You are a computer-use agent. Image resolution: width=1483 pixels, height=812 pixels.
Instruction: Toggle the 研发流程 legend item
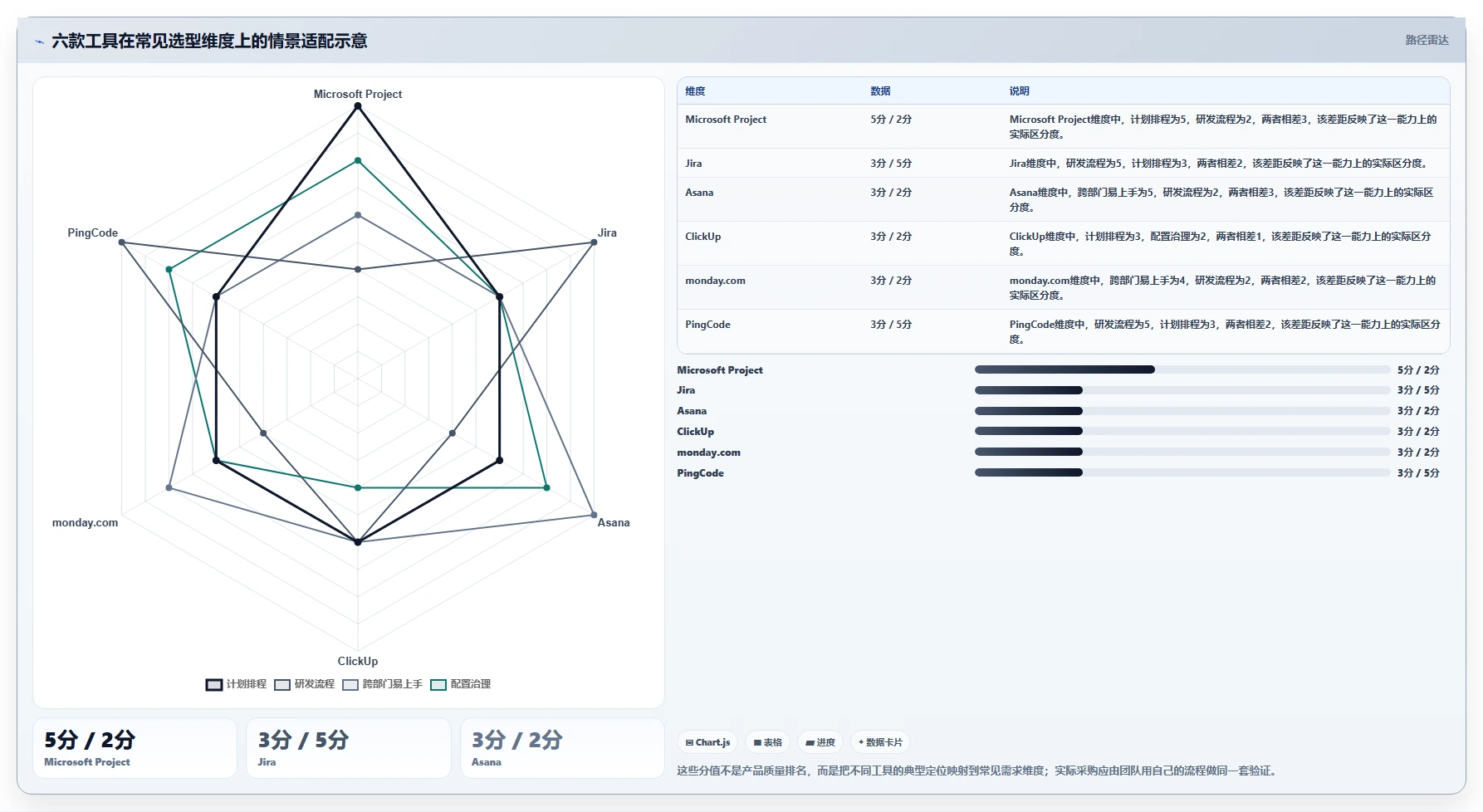pyautogui.click(x=305, y=684)
